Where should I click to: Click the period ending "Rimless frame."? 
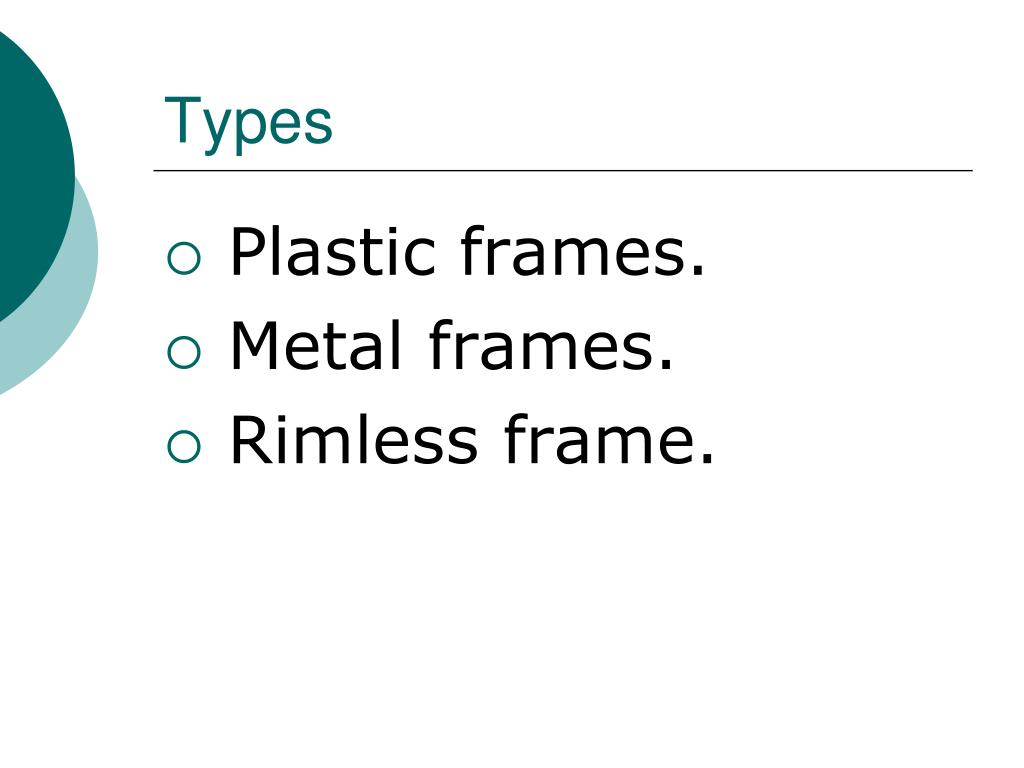708,459
